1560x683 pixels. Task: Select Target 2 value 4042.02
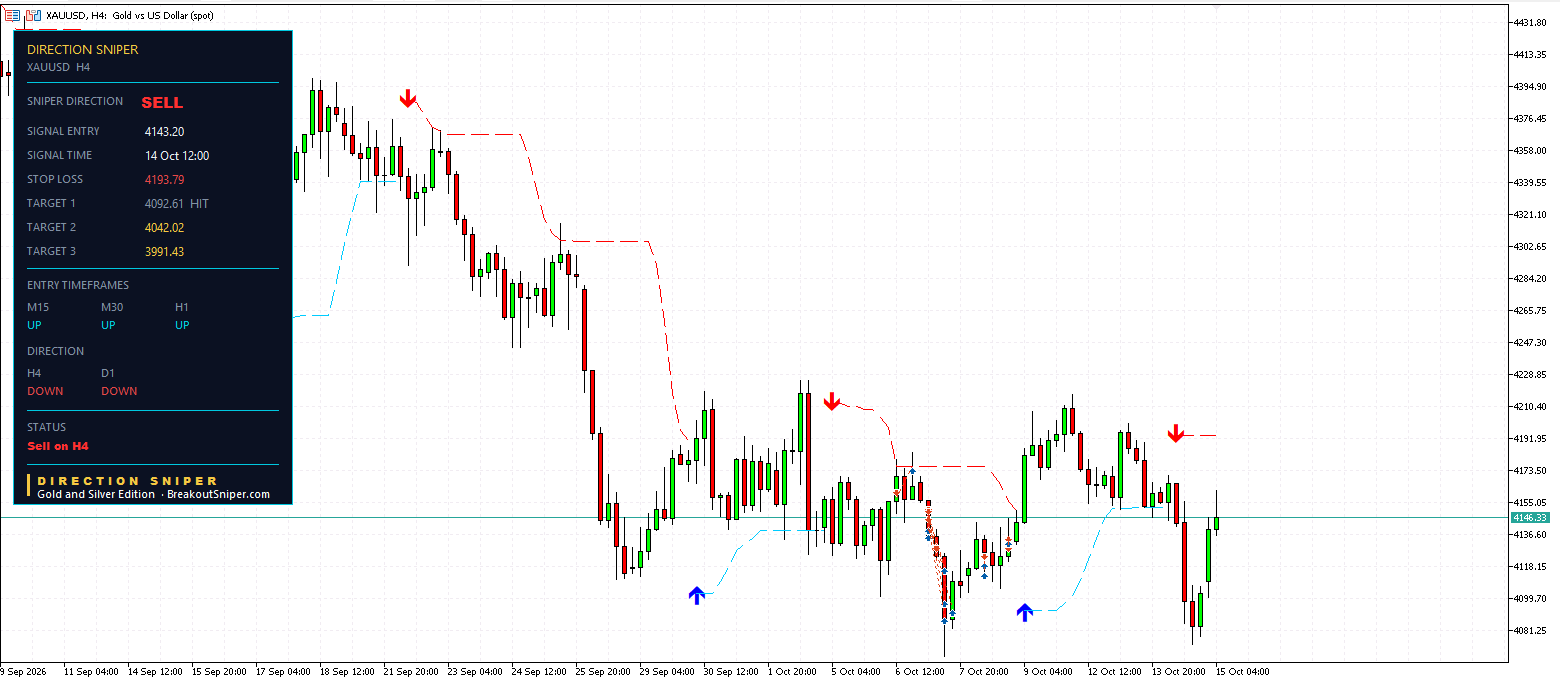pyautogui.click(x=164, y=227)
